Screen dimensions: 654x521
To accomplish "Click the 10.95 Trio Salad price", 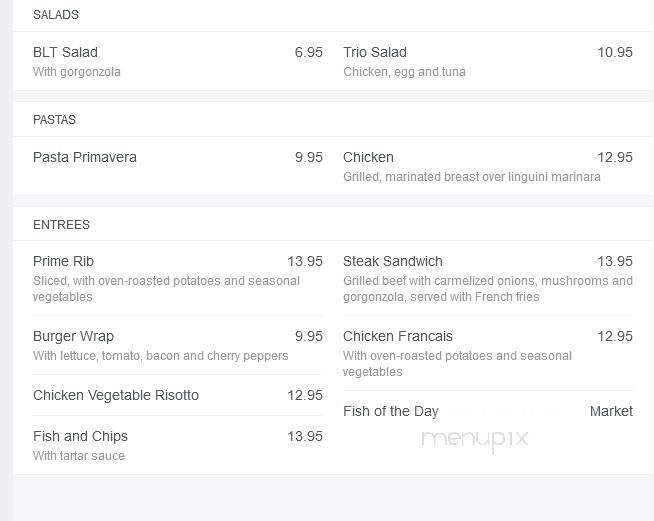I will [x=615, y=52].
